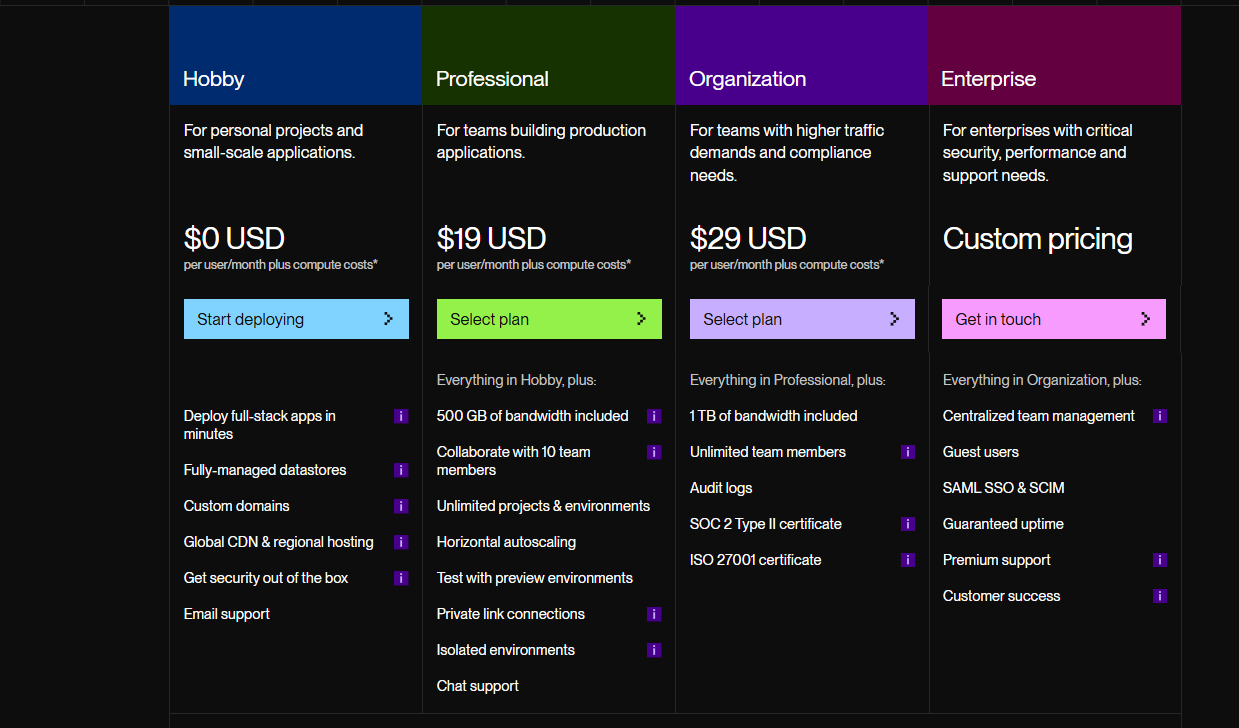
Task: Select plan under Professional tier
Action: coord(549,319)
